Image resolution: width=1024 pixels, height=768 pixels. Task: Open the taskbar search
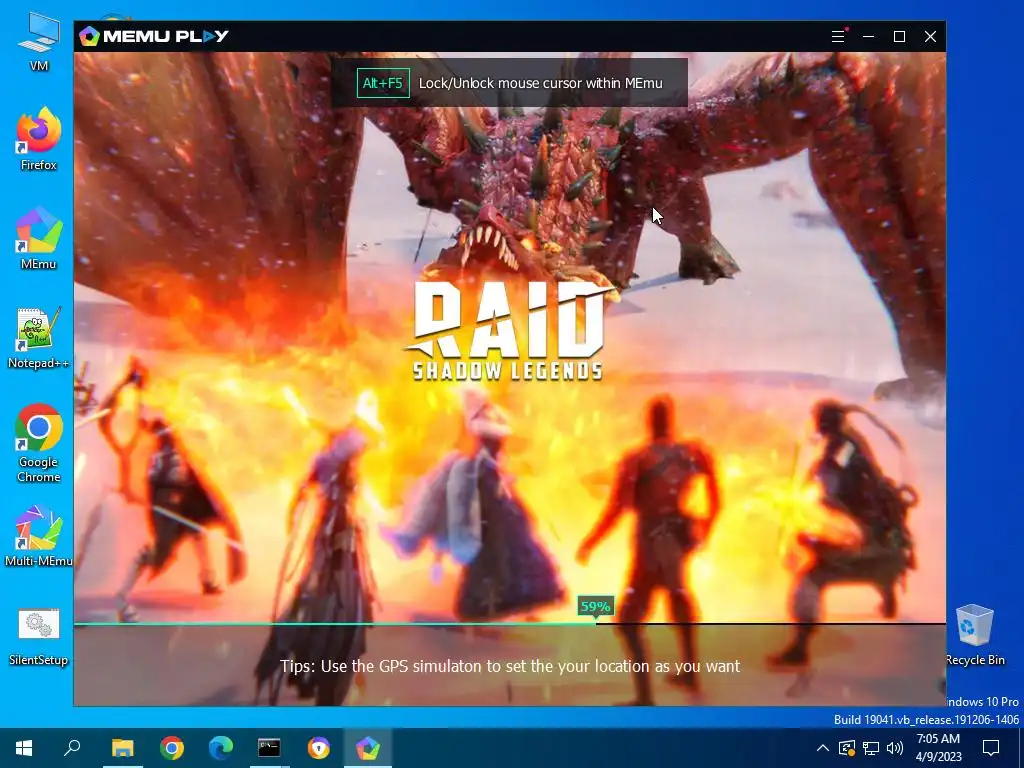pyautogui.click(x=72, y=748)
